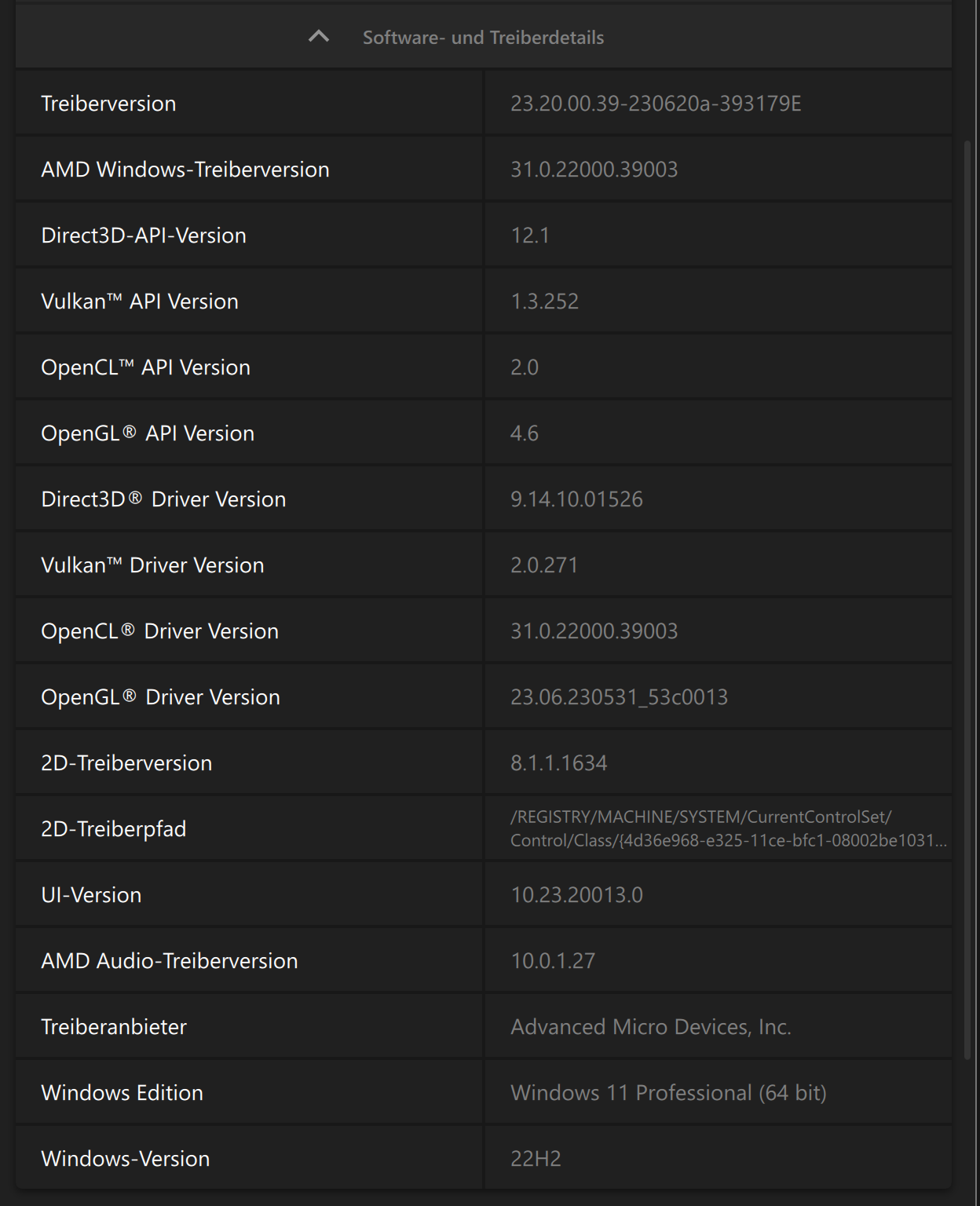Collapse the Software- und Treiberdetails section
Image resolution: width=980 pixels, height=1206 pixels.
[x=482, y=36]
